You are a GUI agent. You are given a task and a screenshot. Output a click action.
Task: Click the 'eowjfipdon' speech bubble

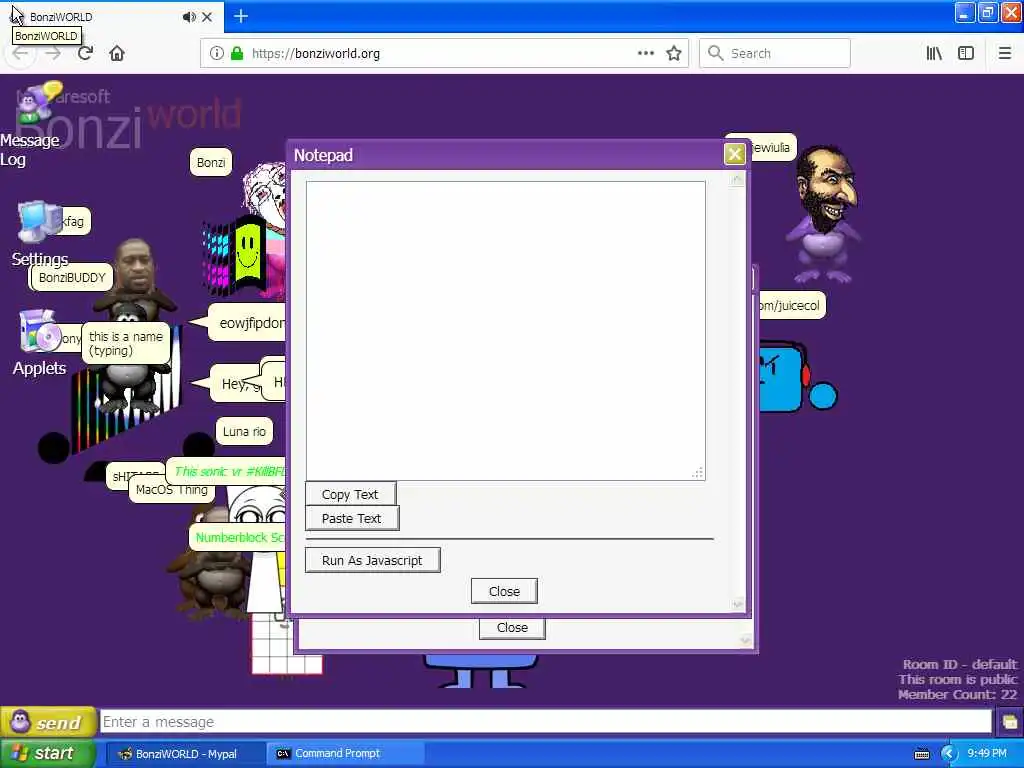pyautogui.click(x=248, y=323)
